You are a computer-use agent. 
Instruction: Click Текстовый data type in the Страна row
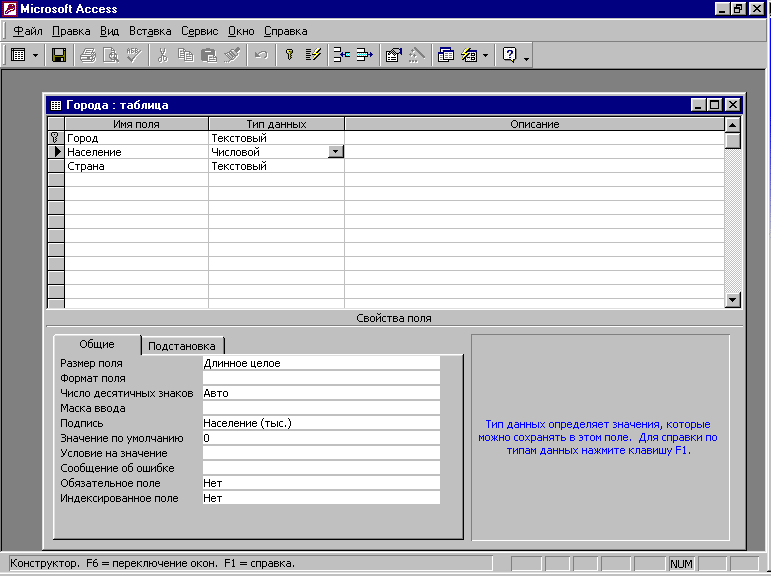click(276, 166)
